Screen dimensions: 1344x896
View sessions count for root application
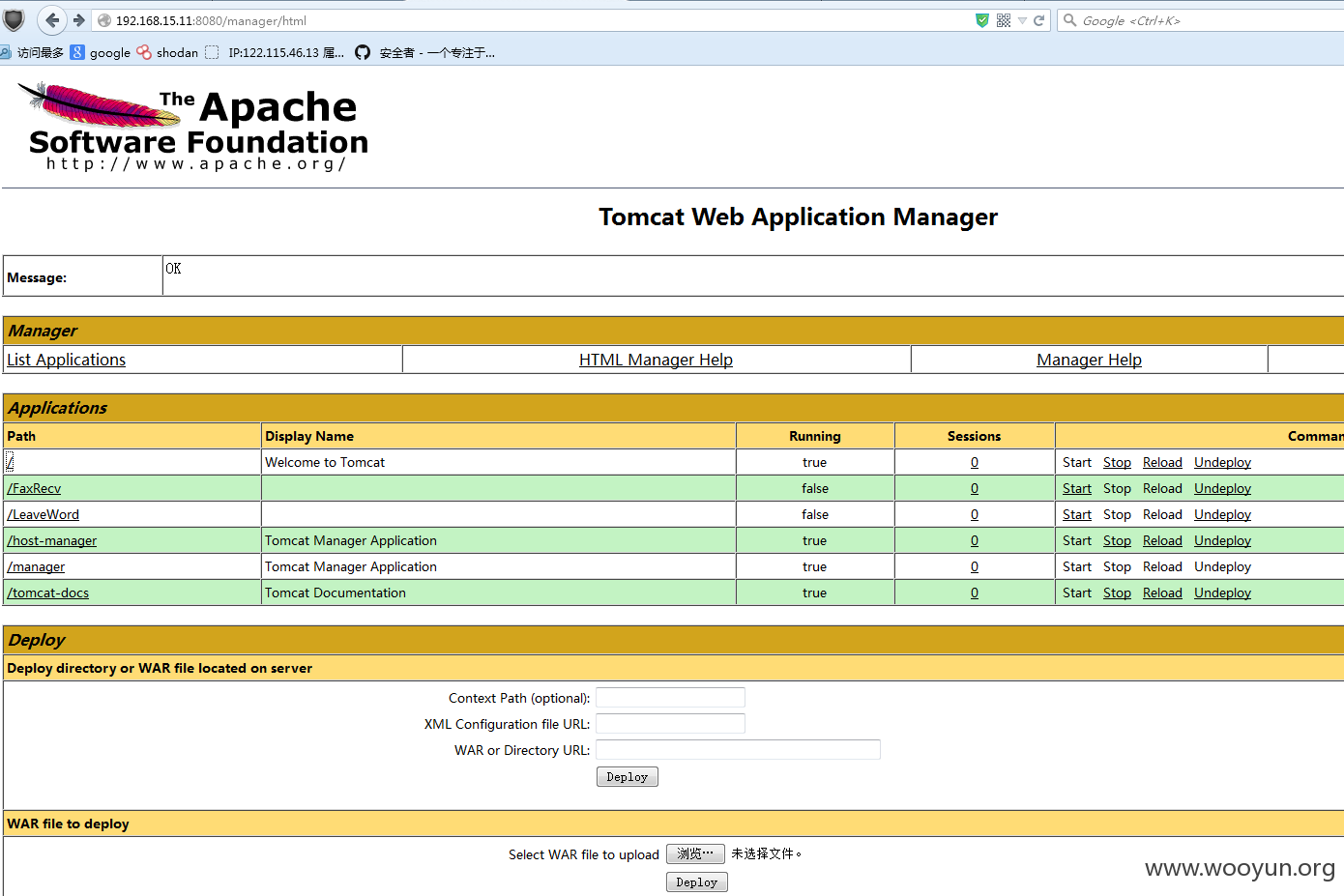pyautogui.click(x=975, y=462)
